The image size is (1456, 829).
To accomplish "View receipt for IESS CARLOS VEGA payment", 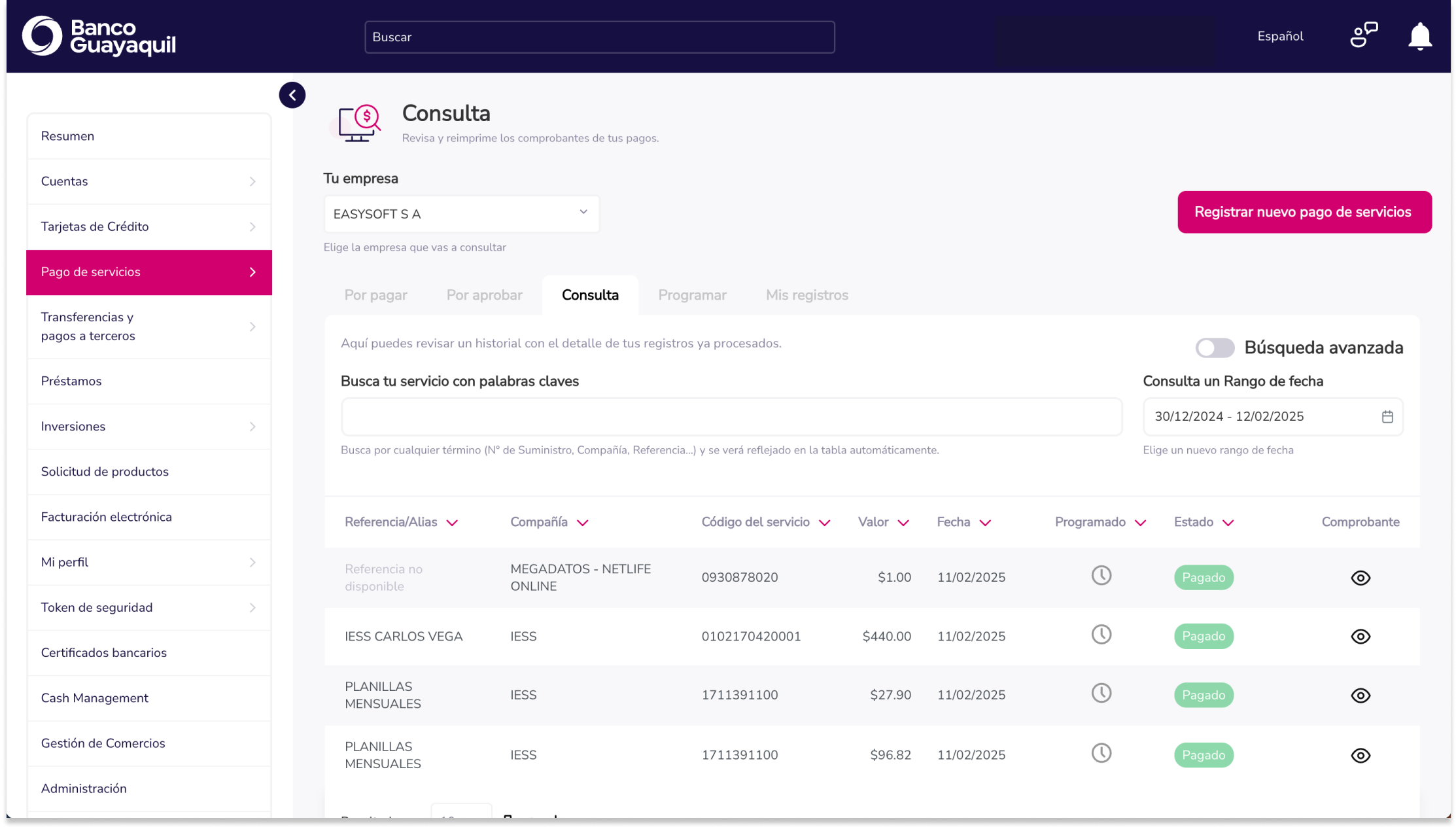I will tap(1361, 637).
